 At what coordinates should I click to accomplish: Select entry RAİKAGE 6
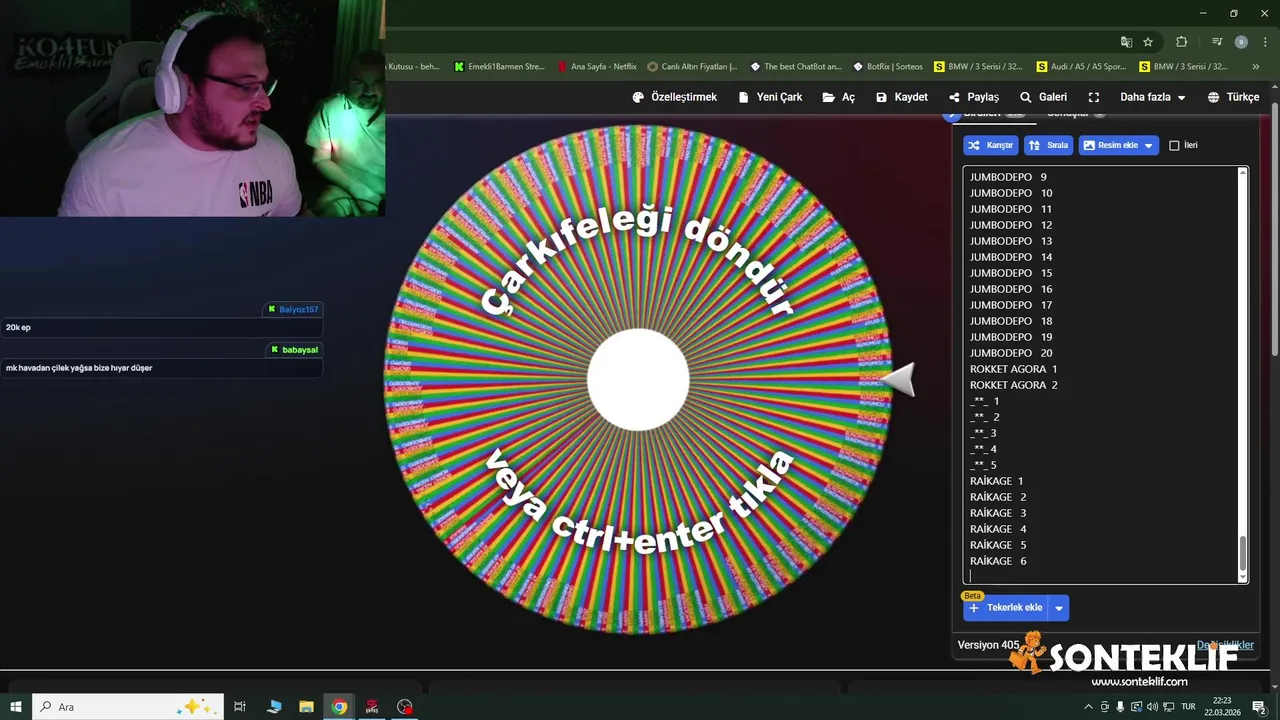998,561
